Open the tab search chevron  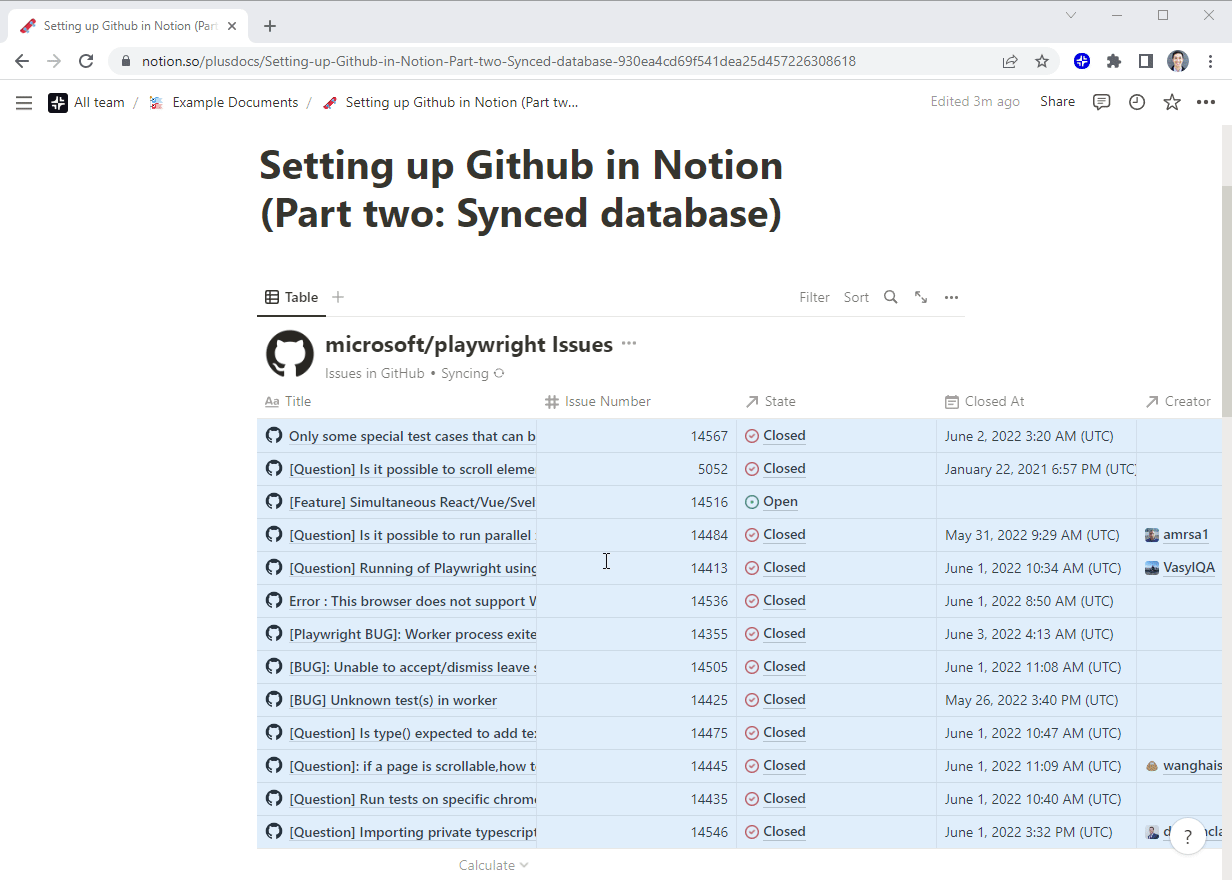point(1071,15)
